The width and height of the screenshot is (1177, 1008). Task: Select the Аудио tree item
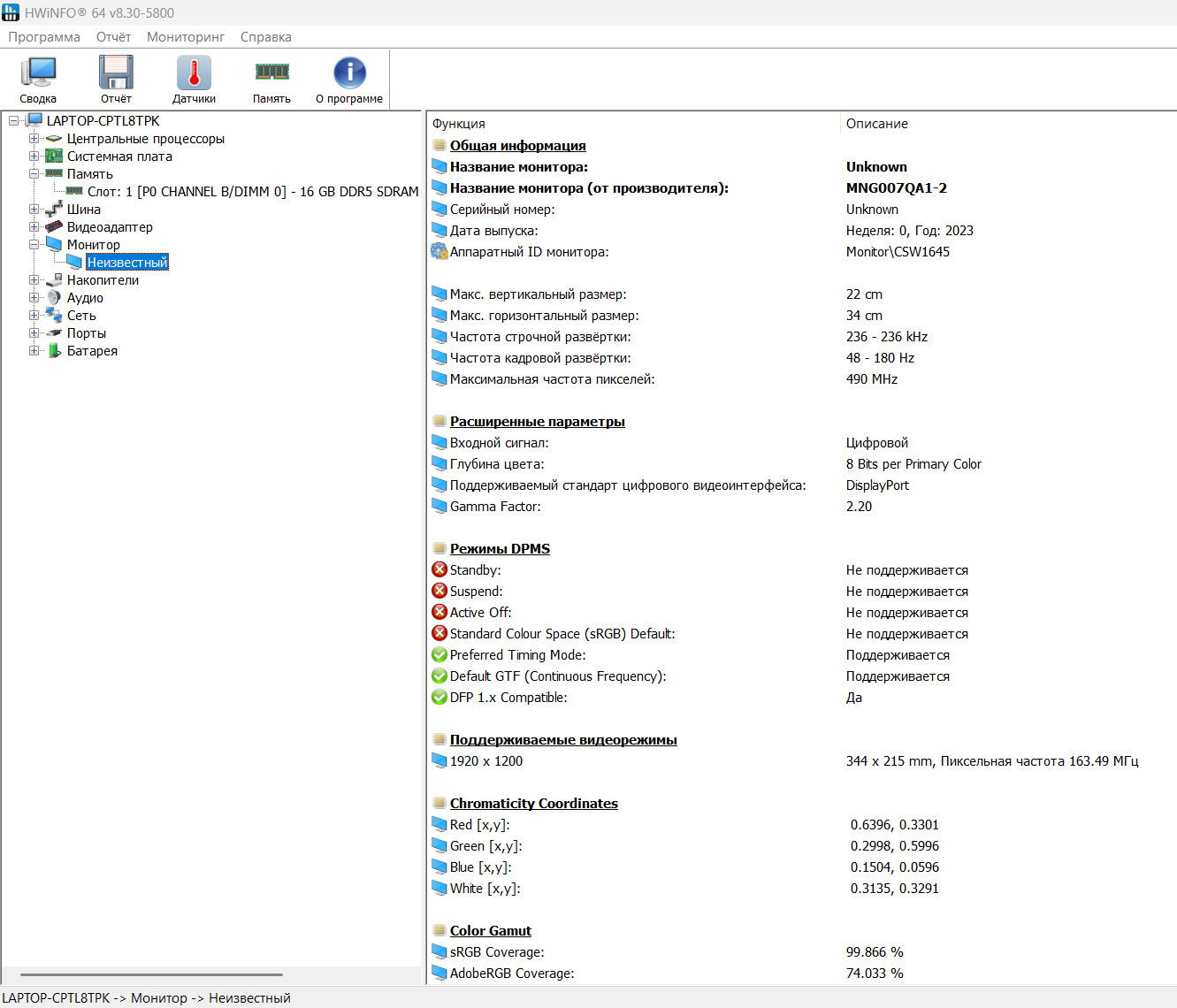coord(85,298)
